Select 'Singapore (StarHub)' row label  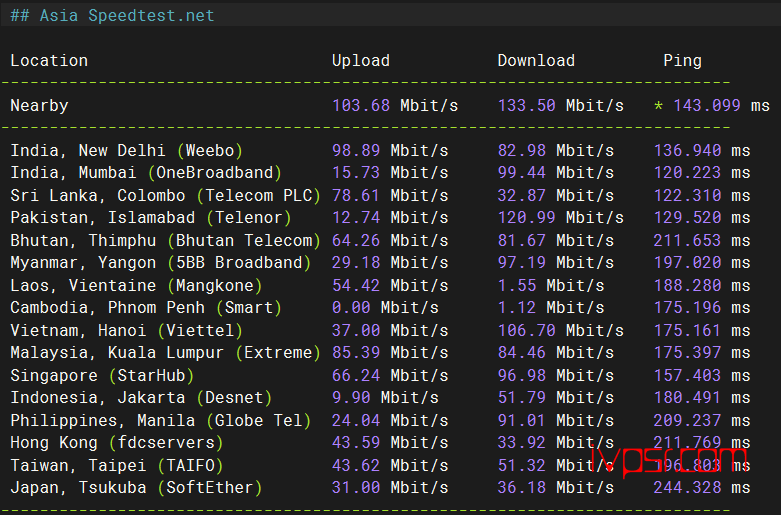coord(102,375)
